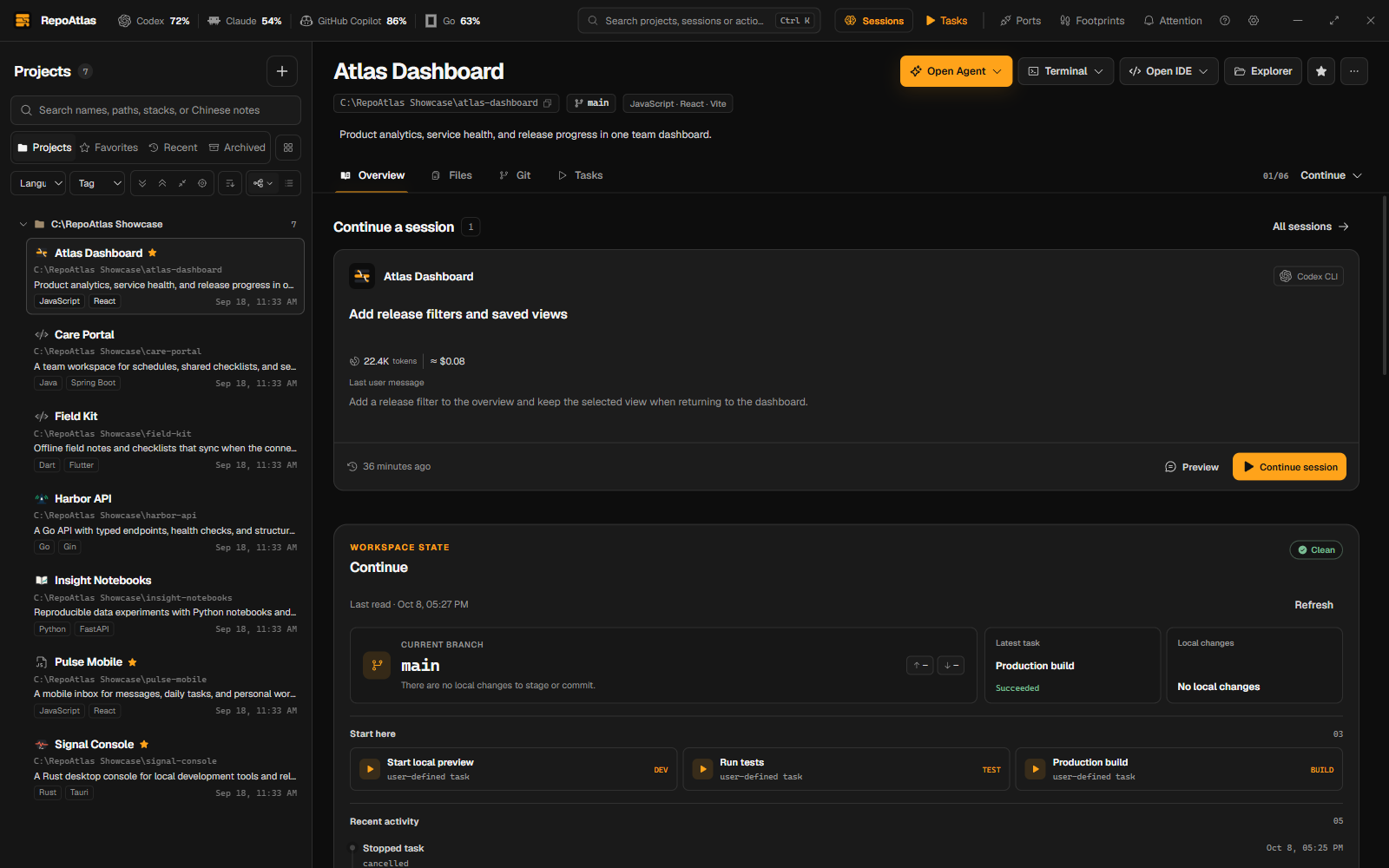Collapse the C:\RepoAtlas Showcase folder group
1389x868 pixels.
click(23, 224)
